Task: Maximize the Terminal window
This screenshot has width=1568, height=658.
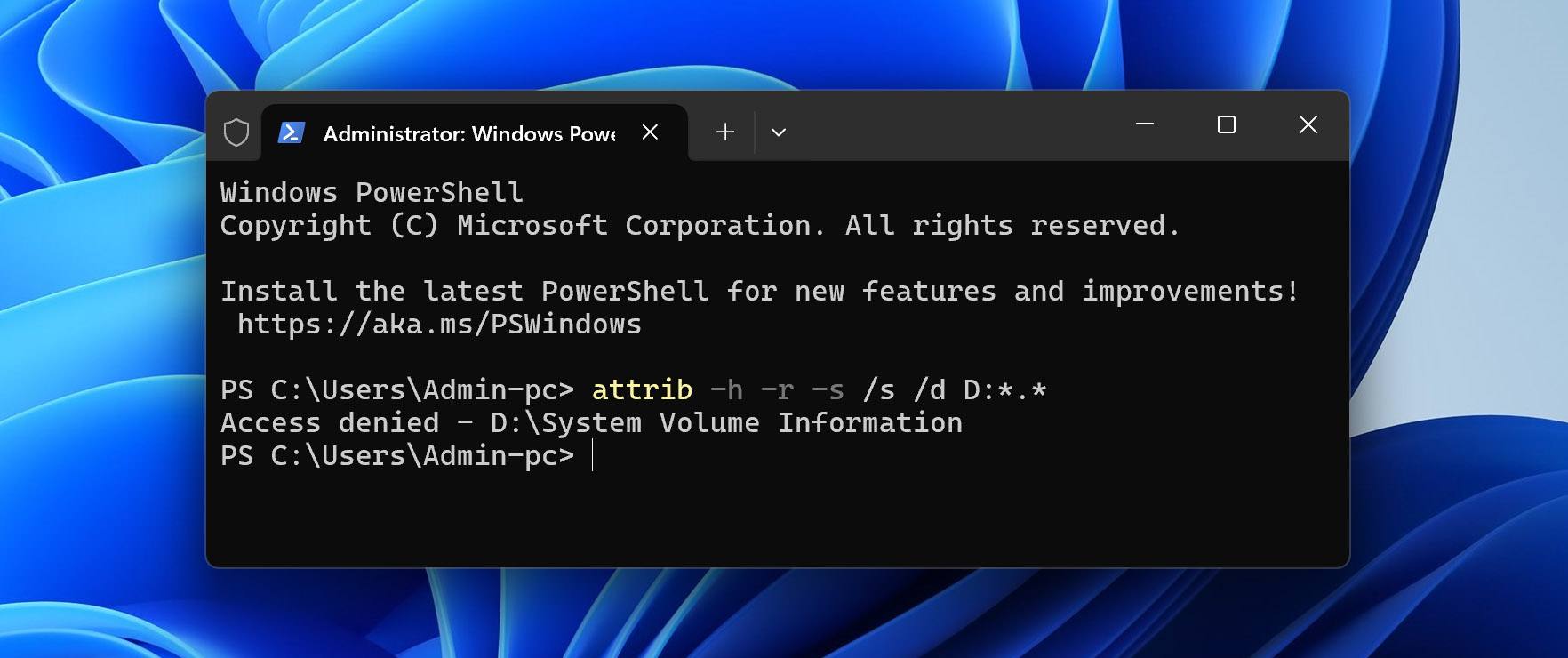Action: point(1227,124)
